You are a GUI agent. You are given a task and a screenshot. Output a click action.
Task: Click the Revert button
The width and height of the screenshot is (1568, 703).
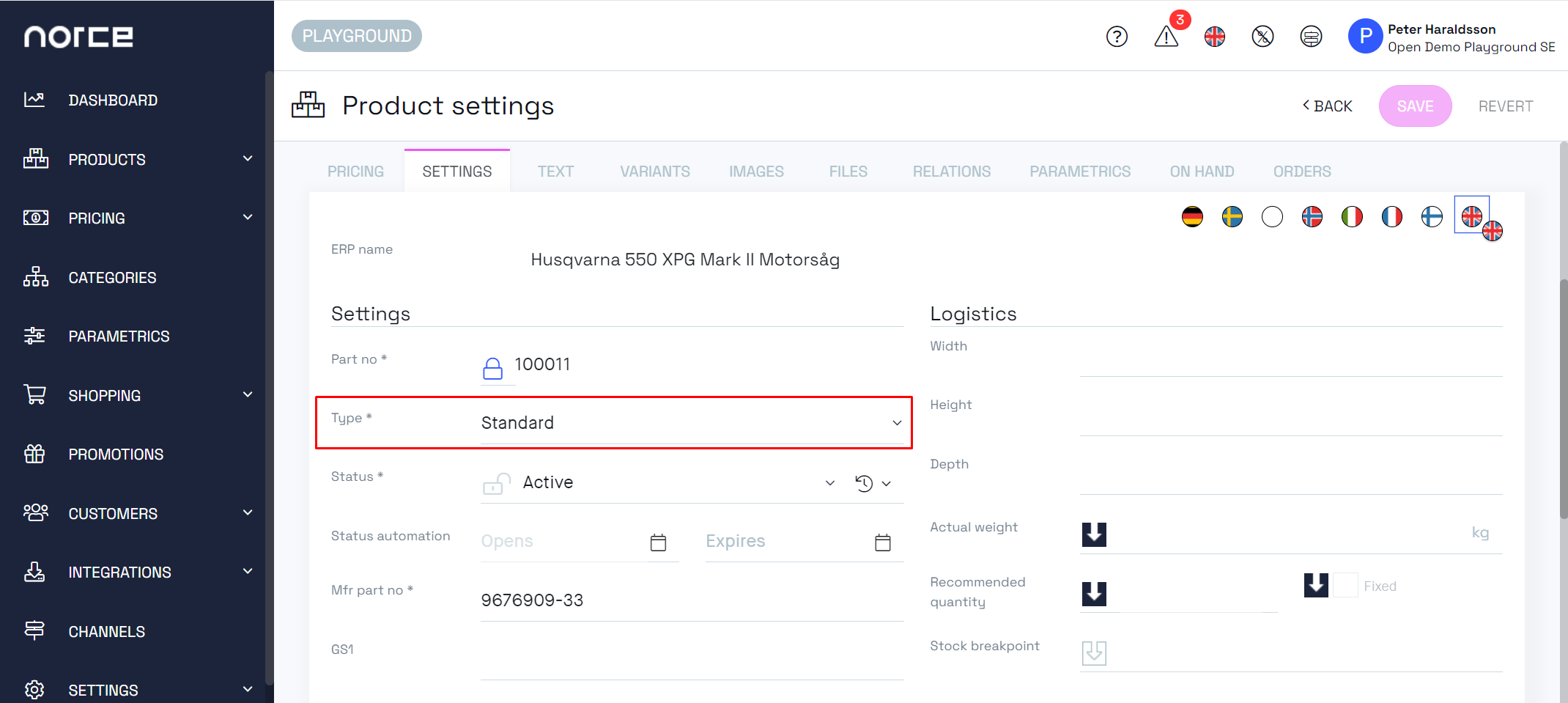1505,106
